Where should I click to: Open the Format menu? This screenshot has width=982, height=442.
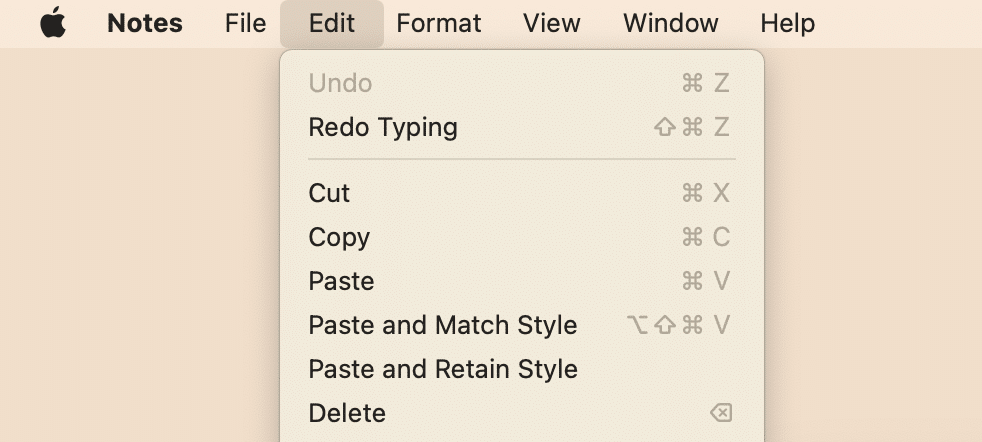[438, 24]
